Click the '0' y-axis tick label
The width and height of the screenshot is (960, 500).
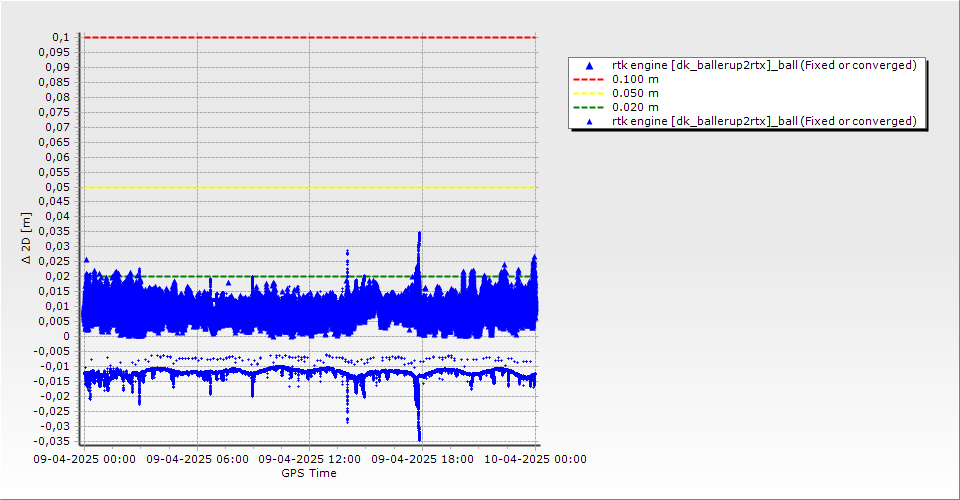[67, 337]
